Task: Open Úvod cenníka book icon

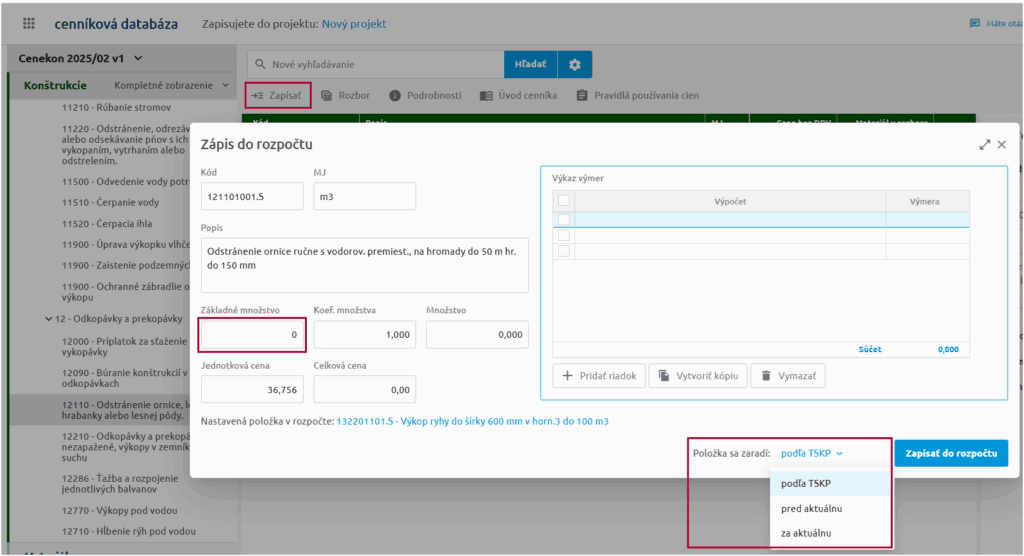Action: coord(486,96)
